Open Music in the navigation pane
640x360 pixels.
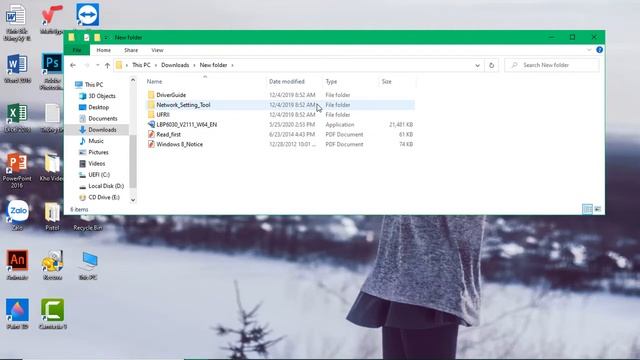coord(96,141)
